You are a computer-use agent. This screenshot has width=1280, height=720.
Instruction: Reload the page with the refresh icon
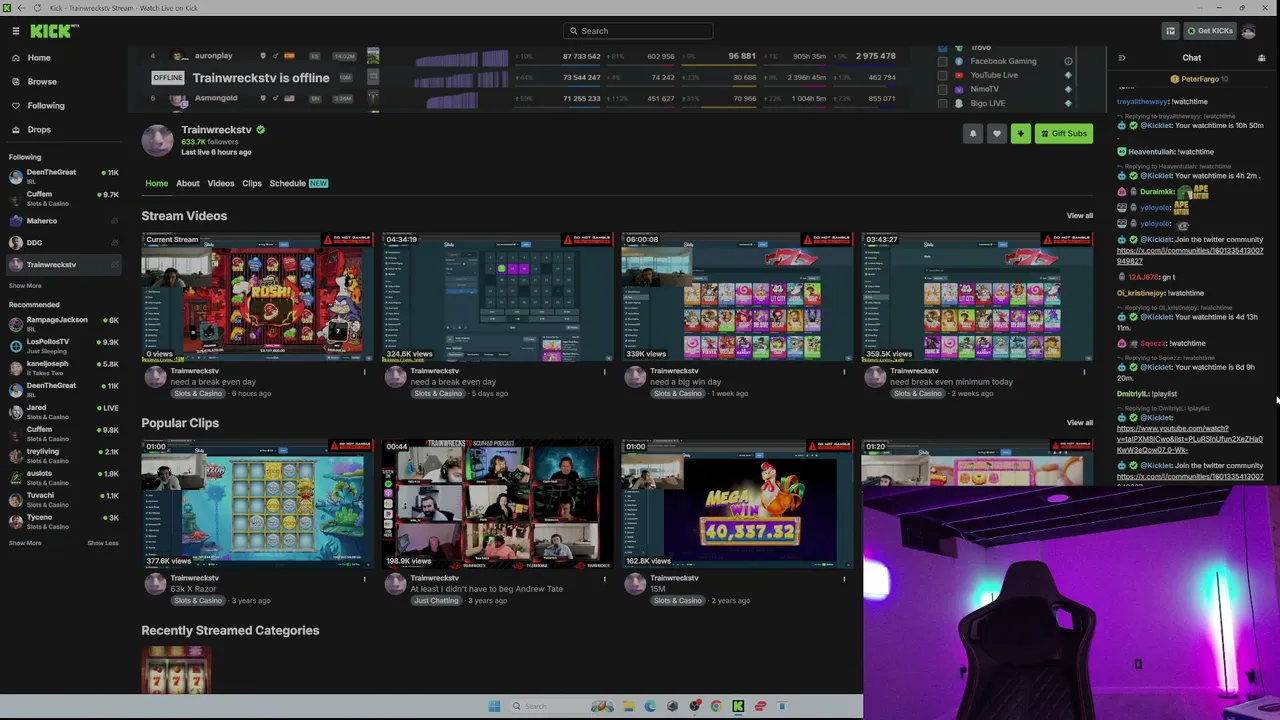point(38,8)
